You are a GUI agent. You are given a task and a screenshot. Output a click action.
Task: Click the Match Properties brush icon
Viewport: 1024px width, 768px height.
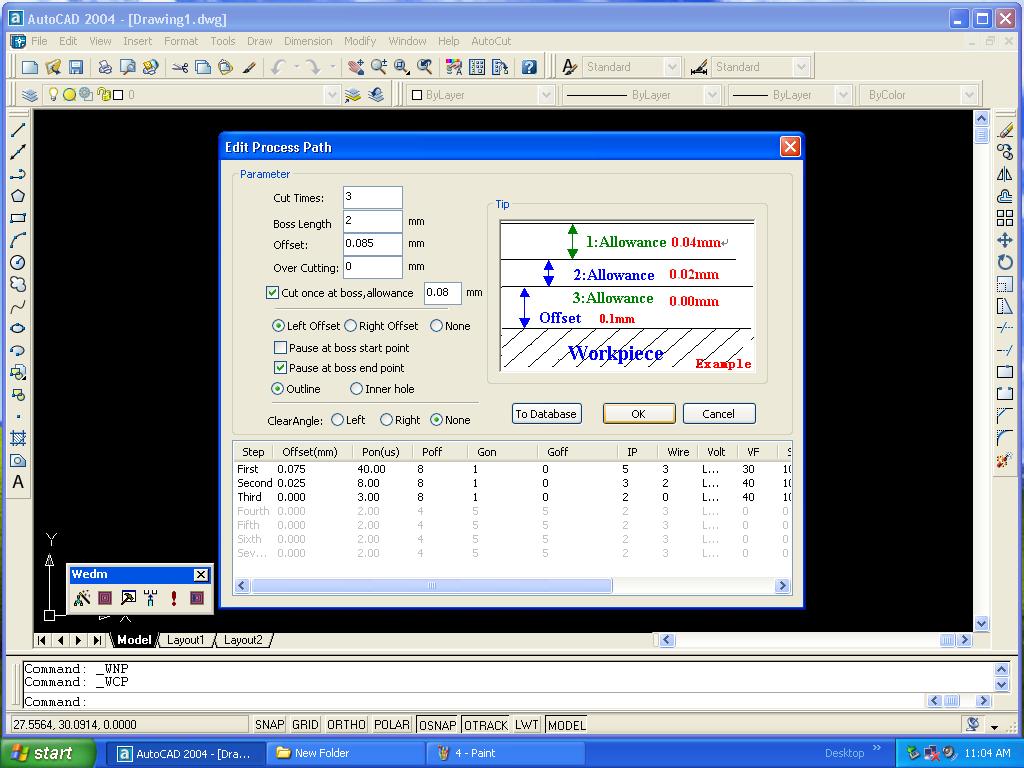click(x=249, y=67)
